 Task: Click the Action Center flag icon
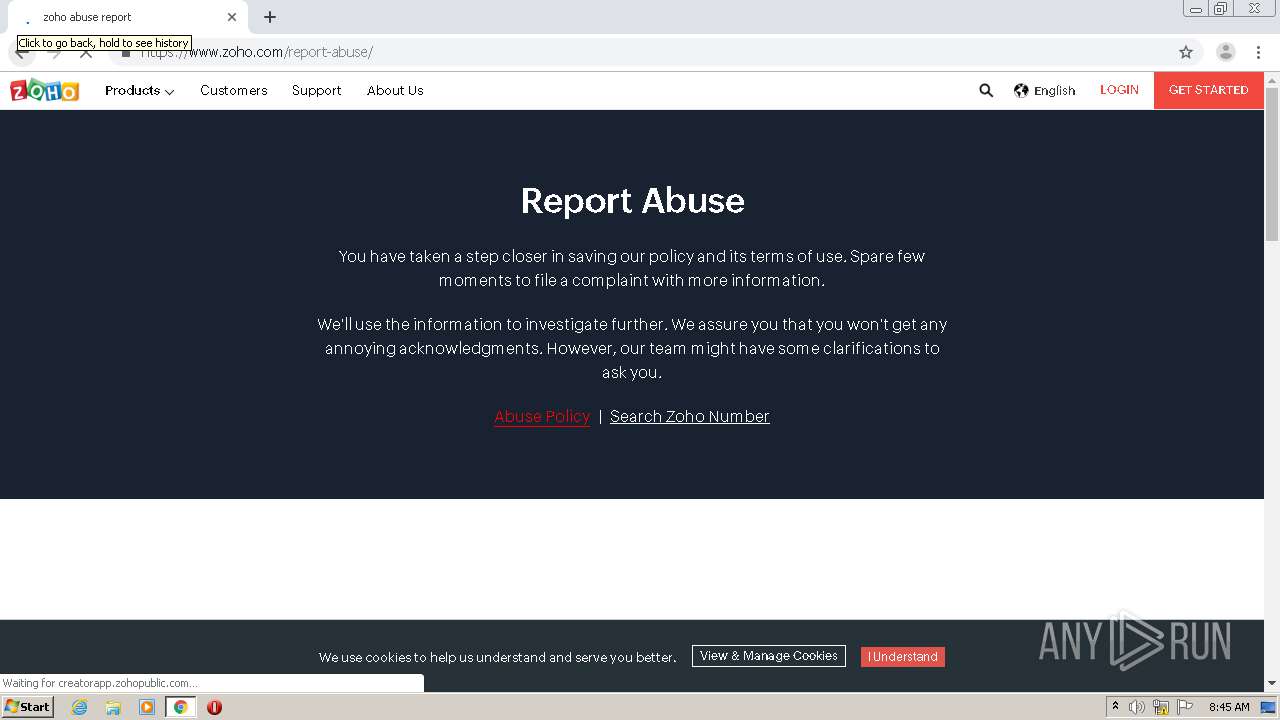tap(1185, 707)
